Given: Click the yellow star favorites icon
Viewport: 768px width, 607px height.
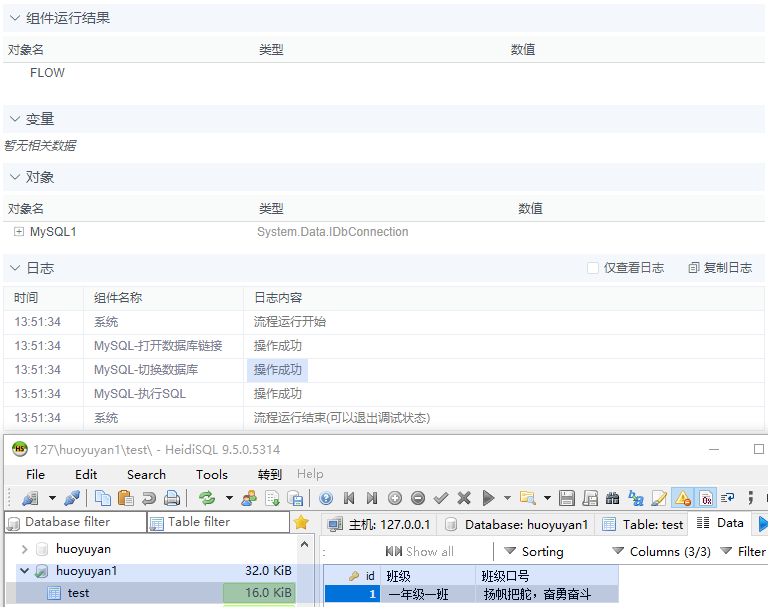Looking at the screenshot, I should [301, 523].
